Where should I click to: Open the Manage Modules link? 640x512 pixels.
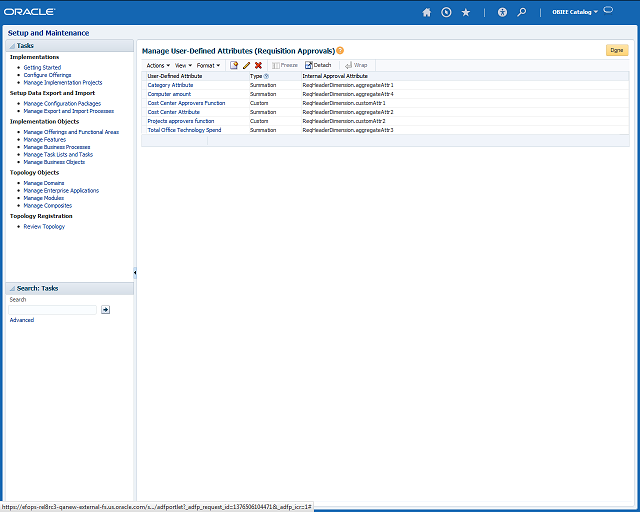(x=44, y=198)
